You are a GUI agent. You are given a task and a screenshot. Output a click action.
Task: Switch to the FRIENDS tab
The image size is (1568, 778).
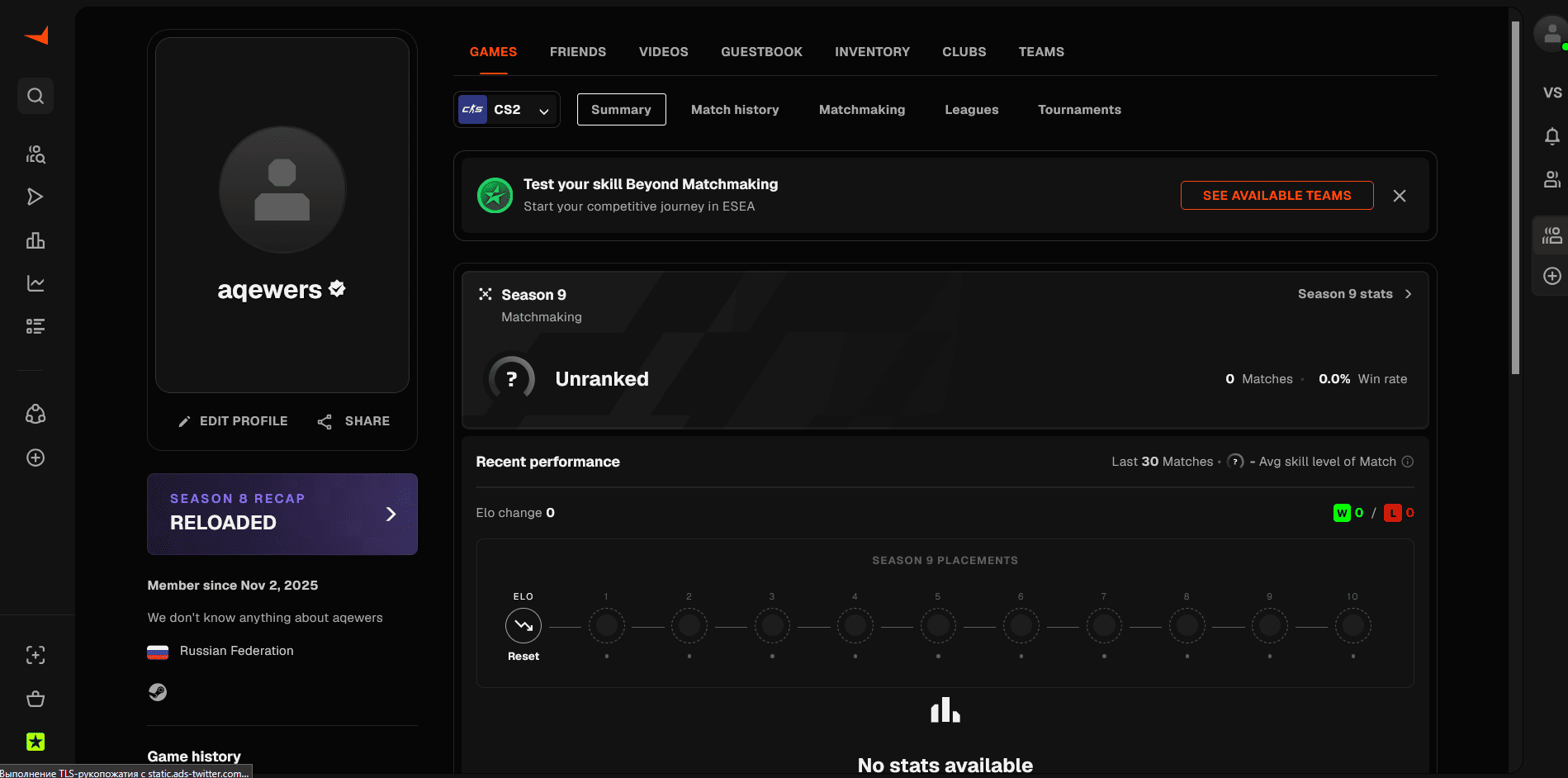[578, 52]
